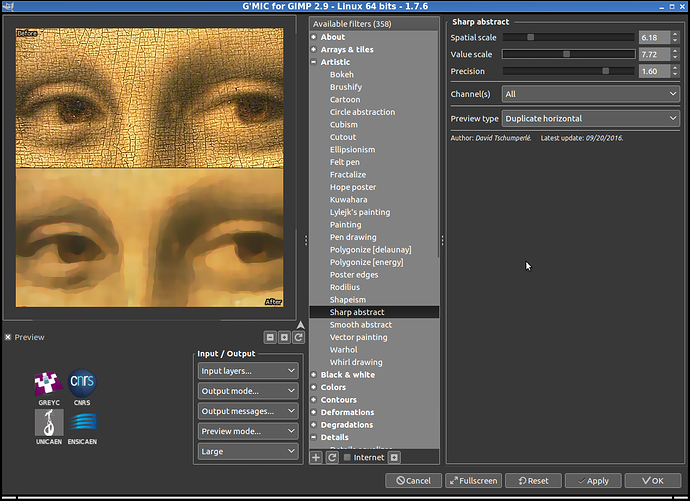Click the zoom out preview icon

270,337
